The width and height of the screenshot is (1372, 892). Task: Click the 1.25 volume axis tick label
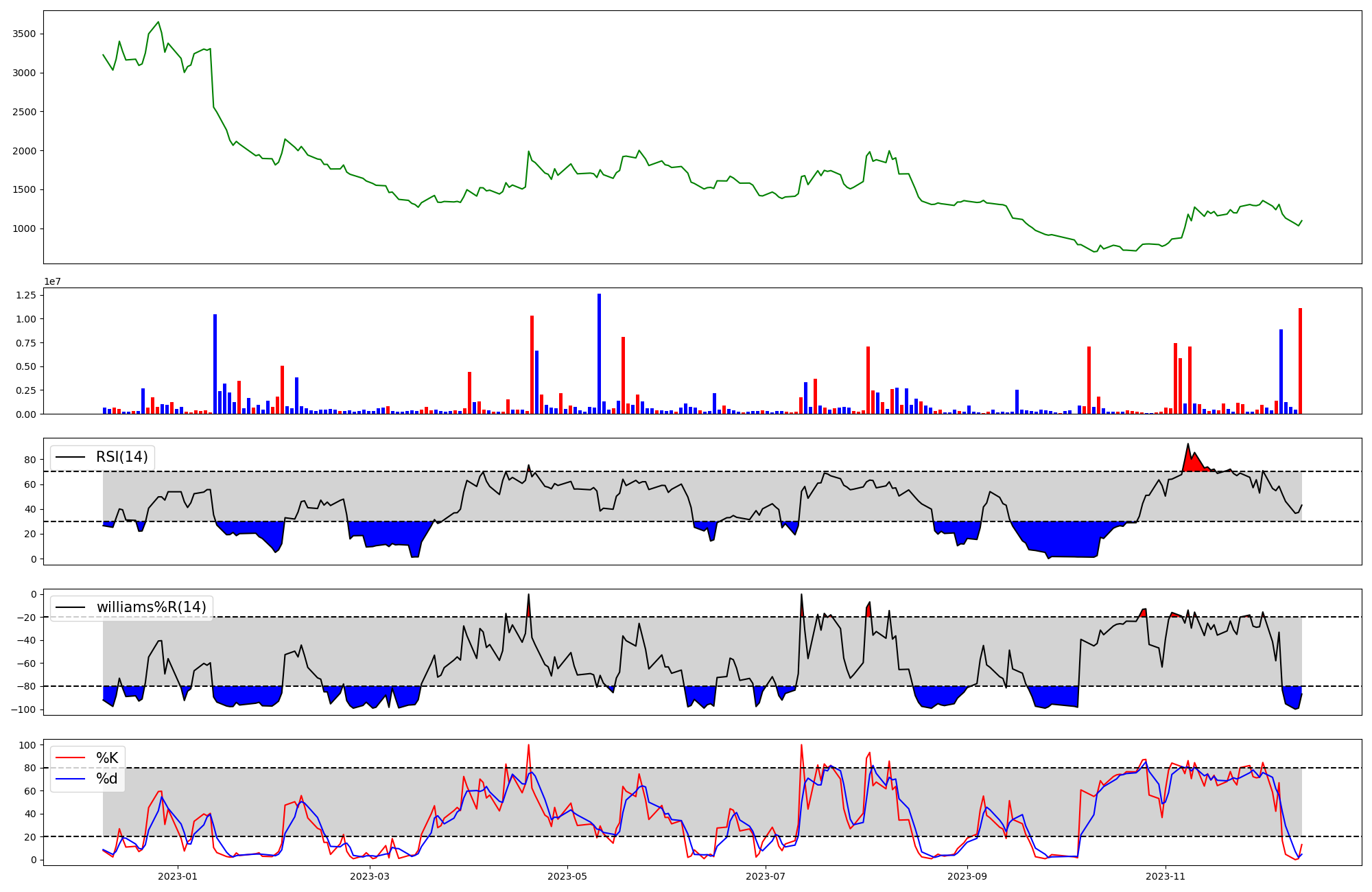26,295
